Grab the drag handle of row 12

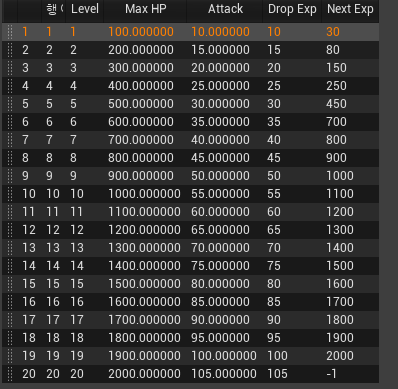tap(10, 230)
